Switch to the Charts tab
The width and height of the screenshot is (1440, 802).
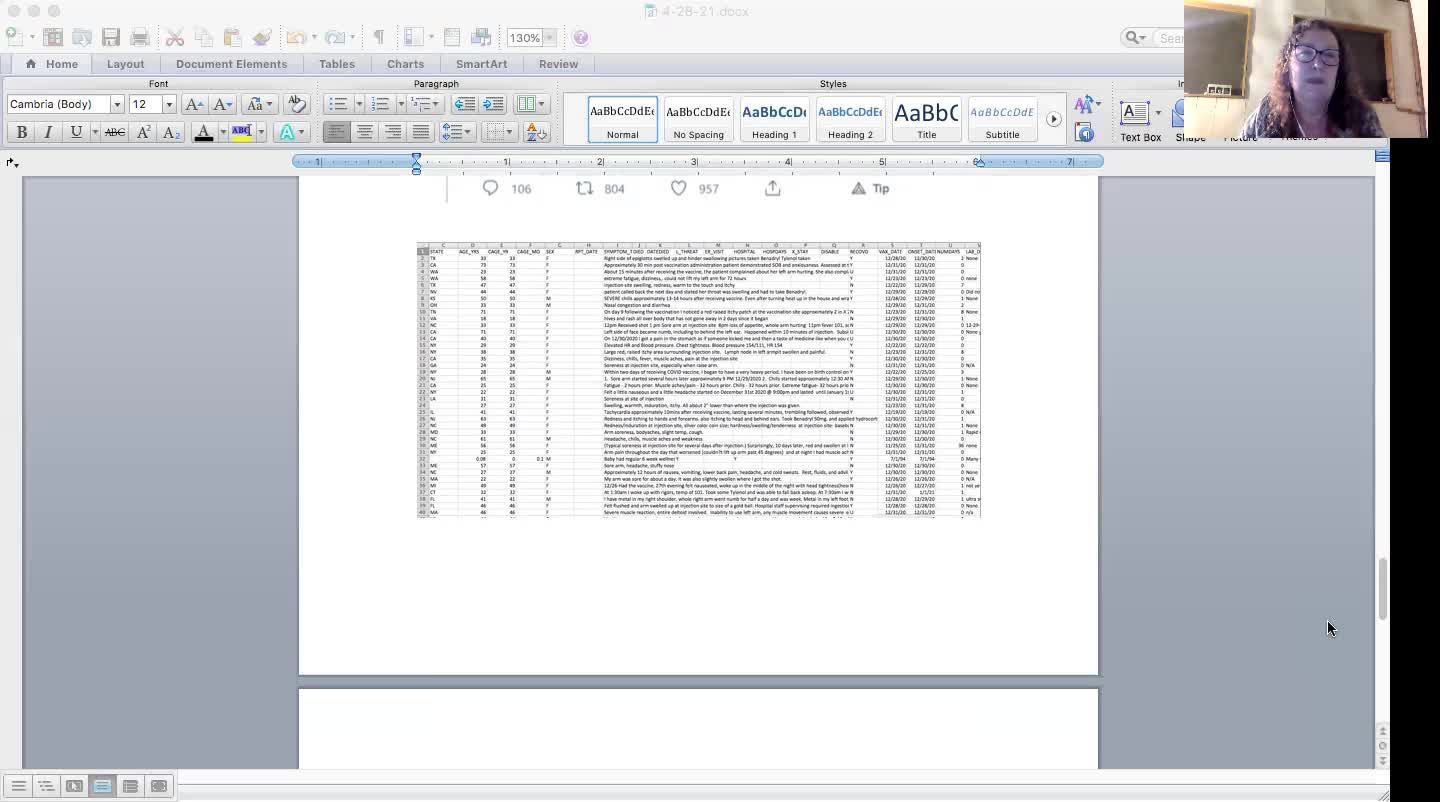[x=405, y=64]
